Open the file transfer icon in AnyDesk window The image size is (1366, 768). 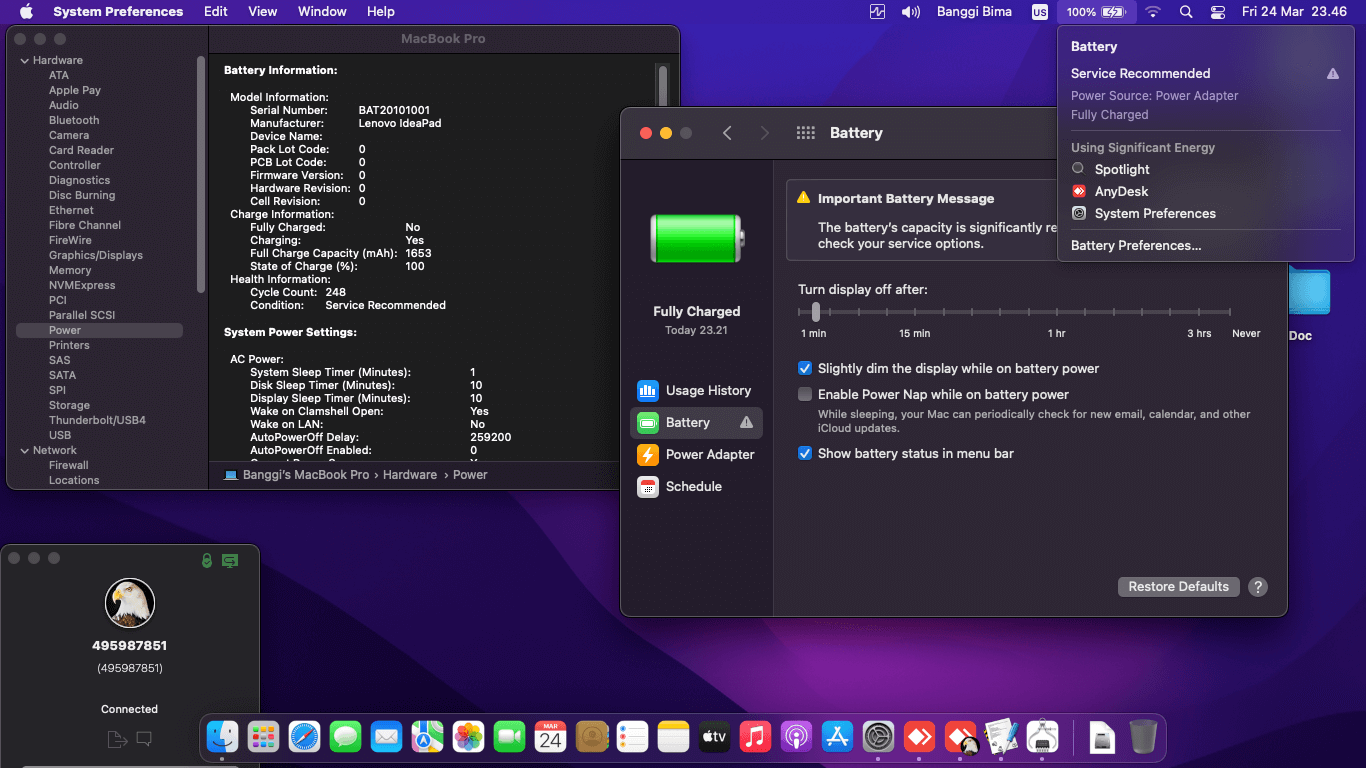point(116,740)
